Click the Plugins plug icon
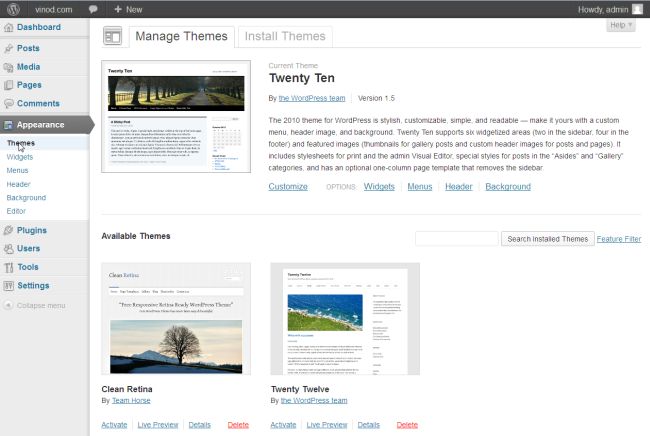650x436 pixels. (x=8, y=230)
